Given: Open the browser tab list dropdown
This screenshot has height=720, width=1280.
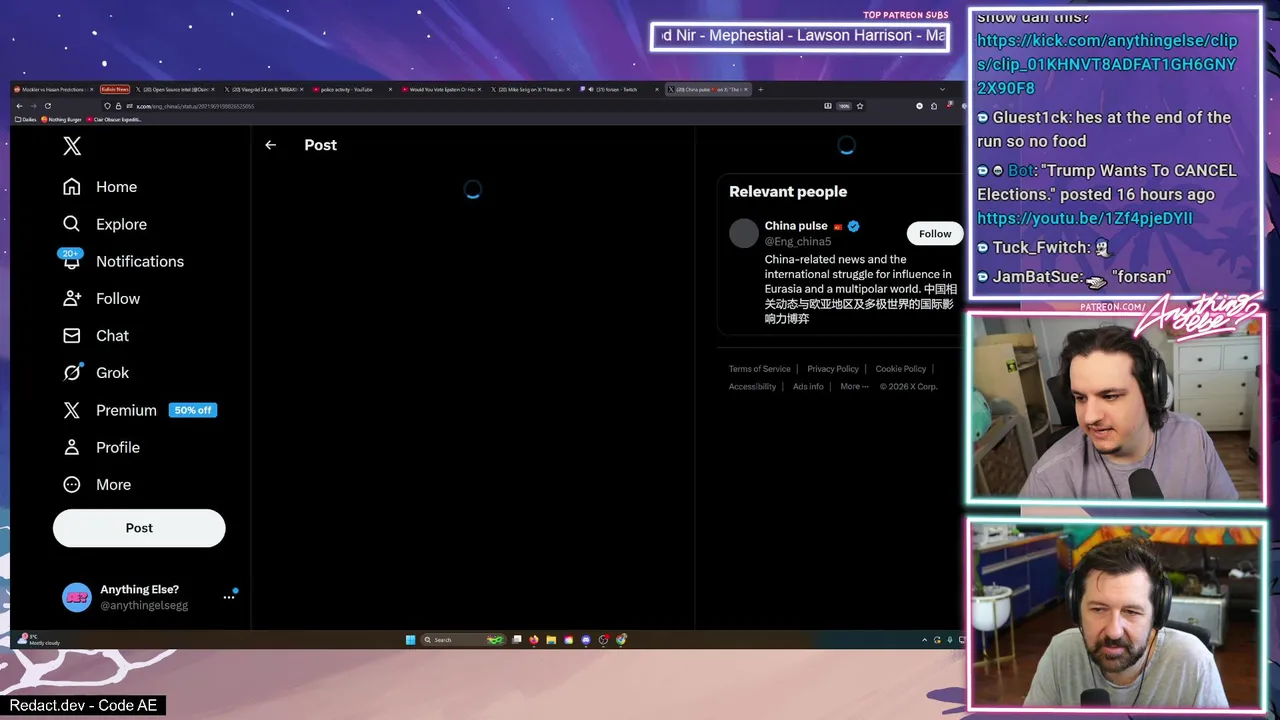Looking at the screenshot, I should 942,89.
